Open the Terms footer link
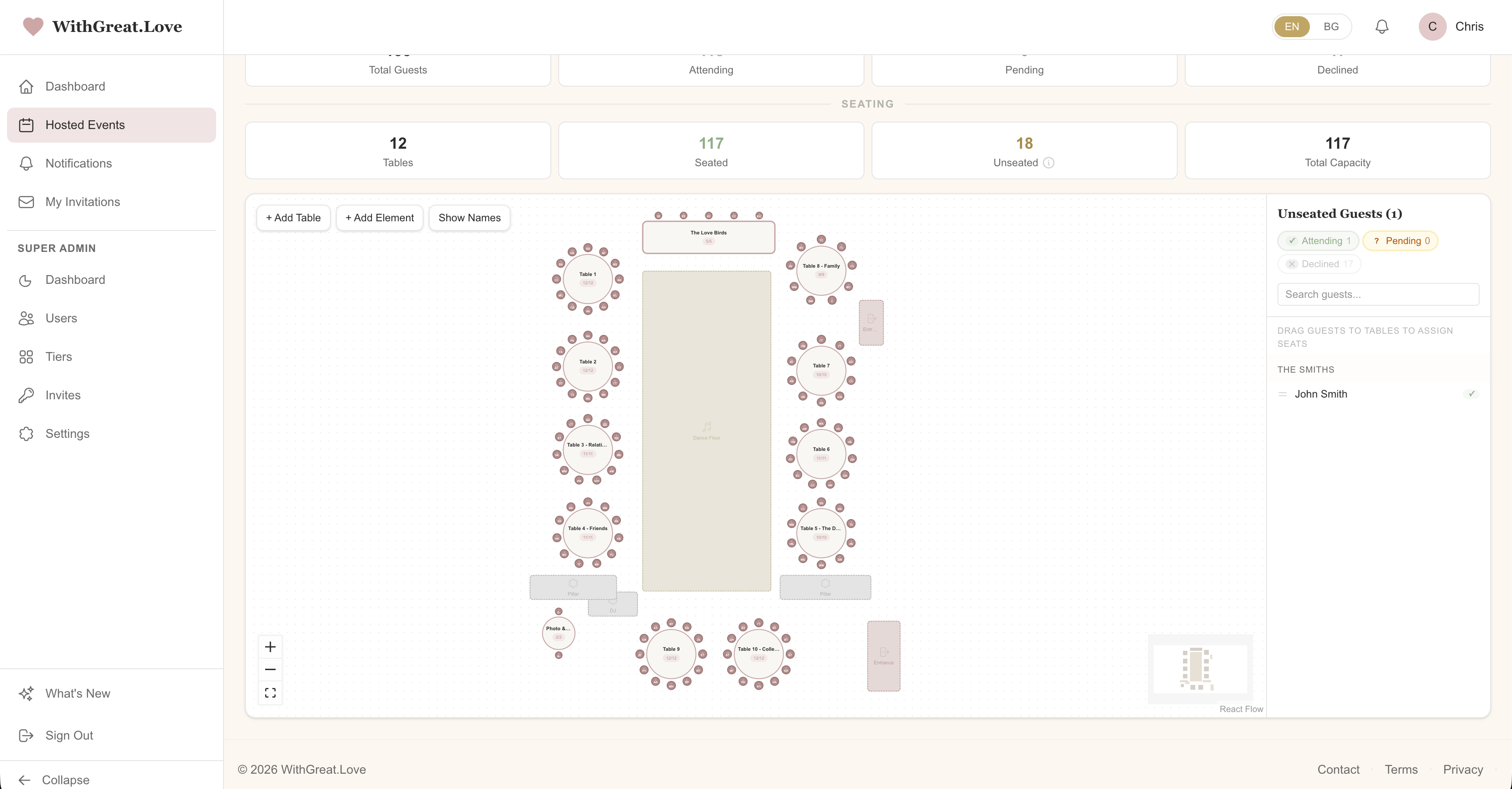Viewport: 1512px width, 789px height. pos(1400,770)
